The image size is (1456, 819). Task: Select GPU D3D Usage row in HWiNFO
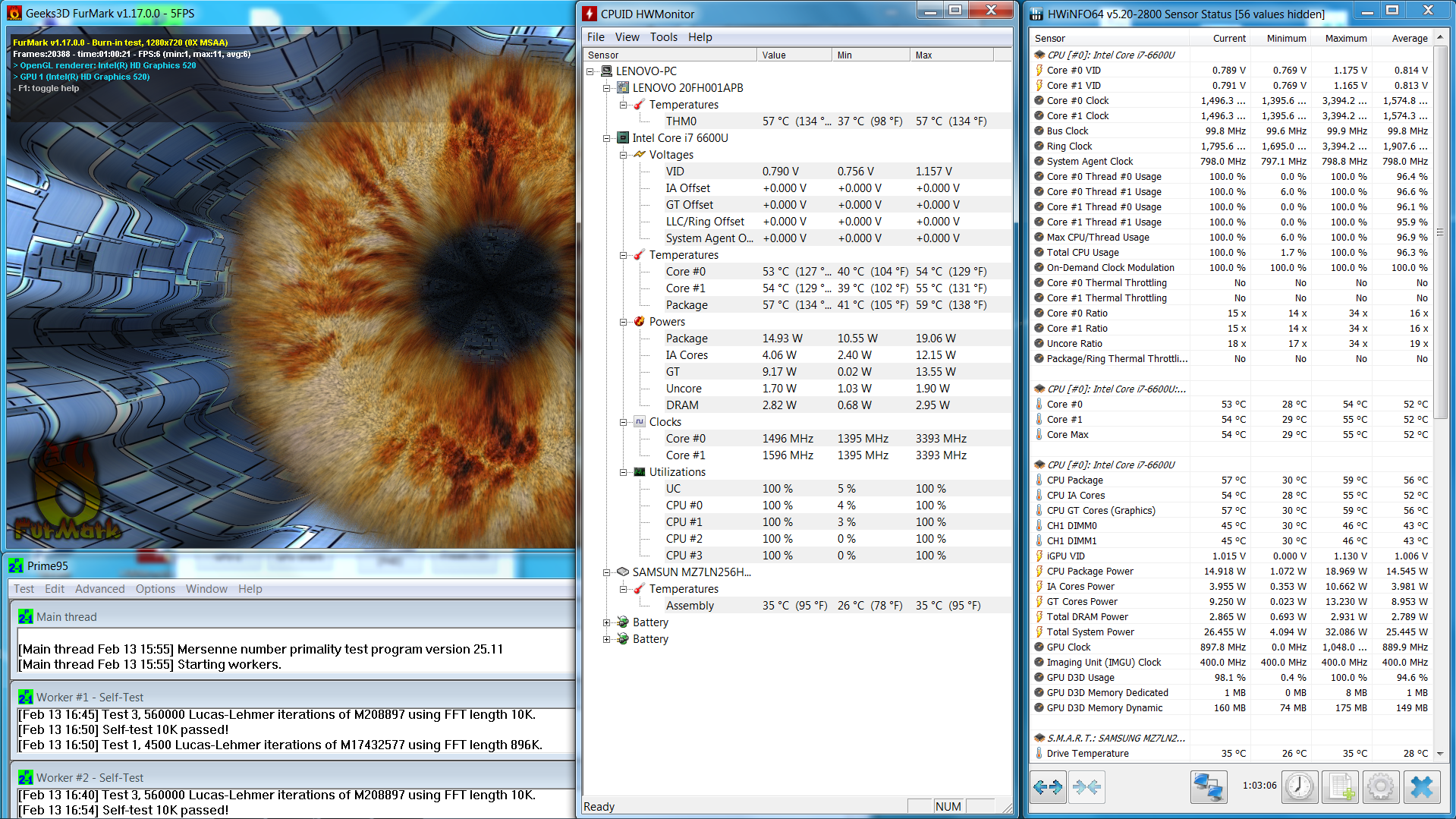pyautogui.click(x=1232, y=677)
